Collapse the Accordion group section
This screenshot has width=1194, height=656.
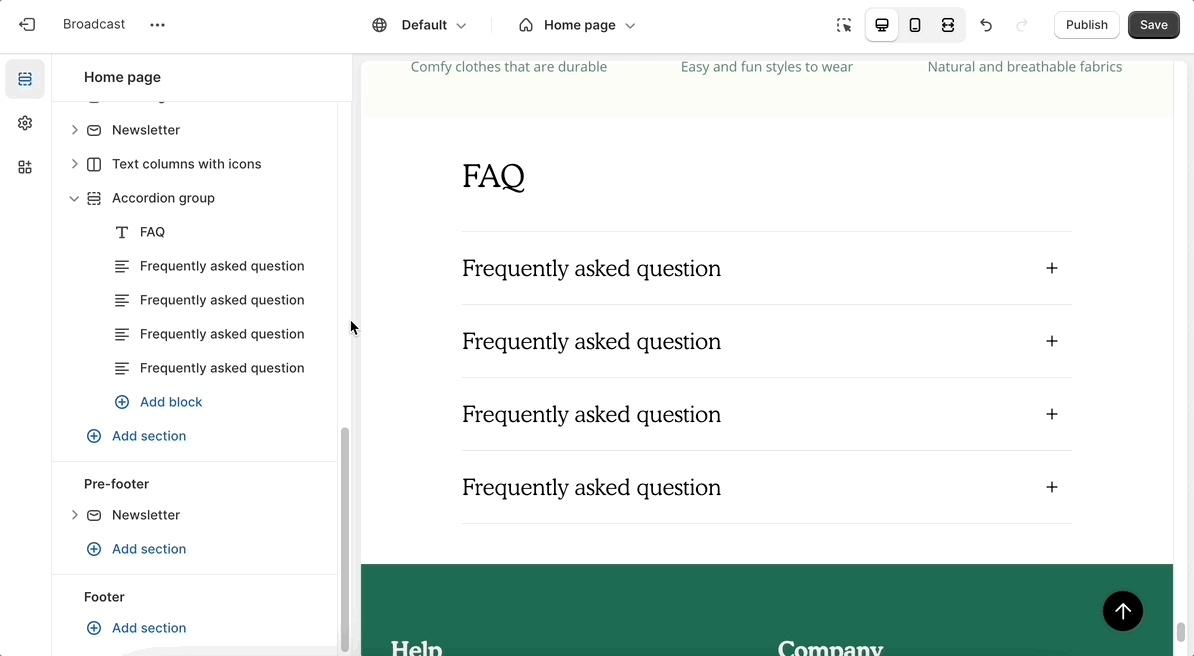(x=74, y=198)
